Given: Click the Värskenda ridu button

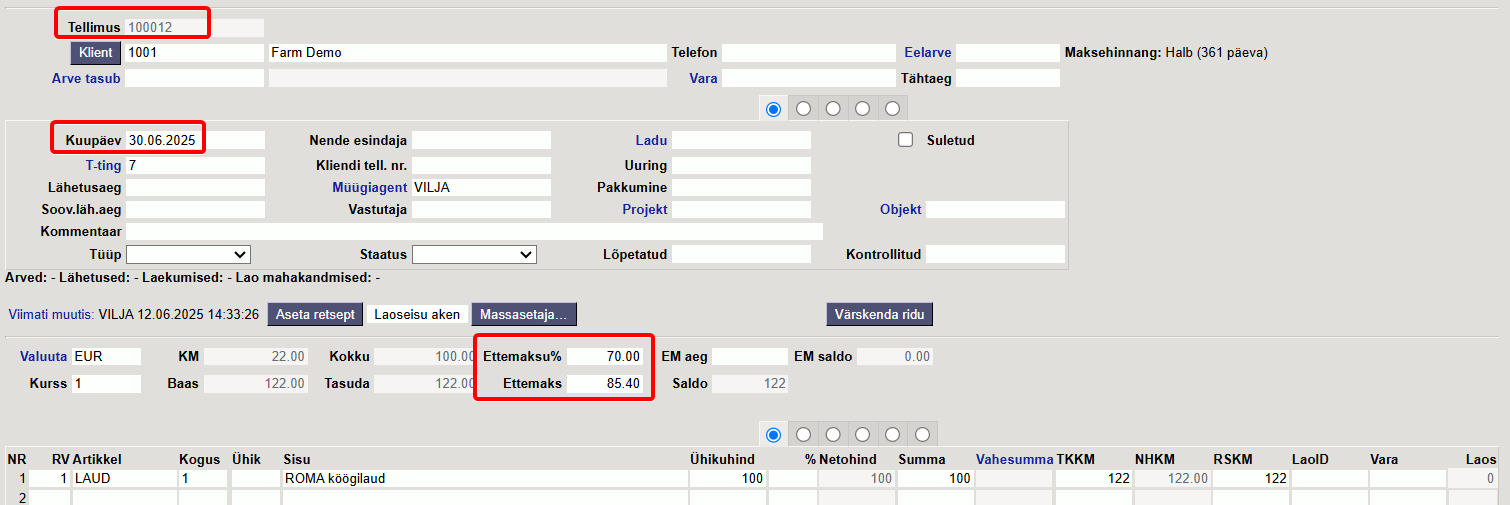Looking at the screenshot, I should click(879, 314).
